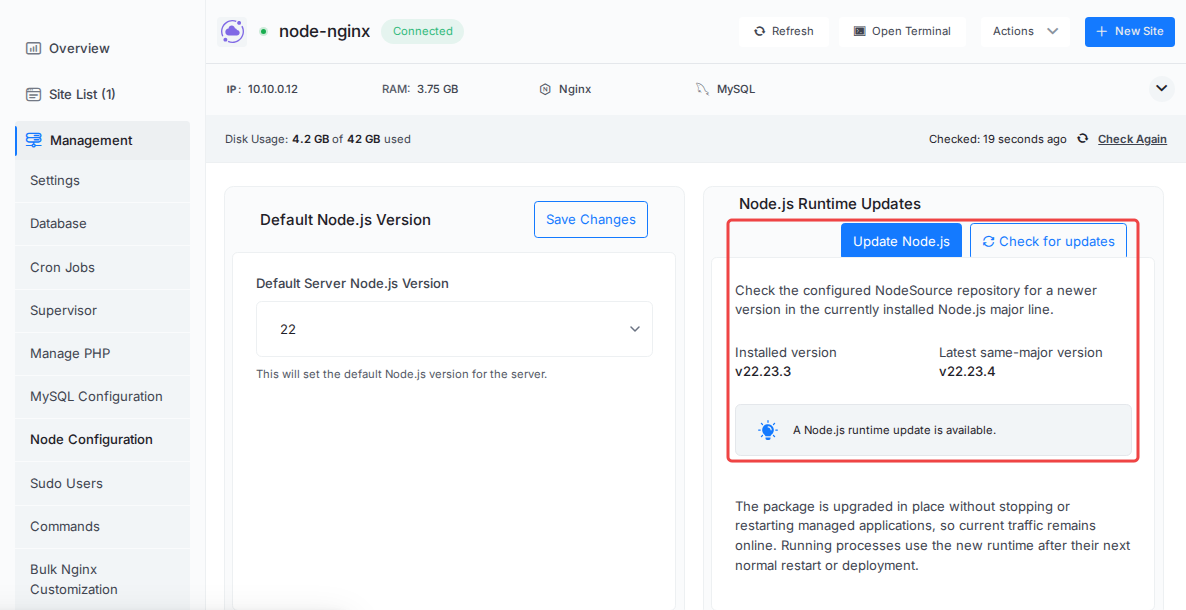Open MySQL Configuration
Image resolution: width=1186 pixels, height=610 pixels.
(x=102, y=397)
